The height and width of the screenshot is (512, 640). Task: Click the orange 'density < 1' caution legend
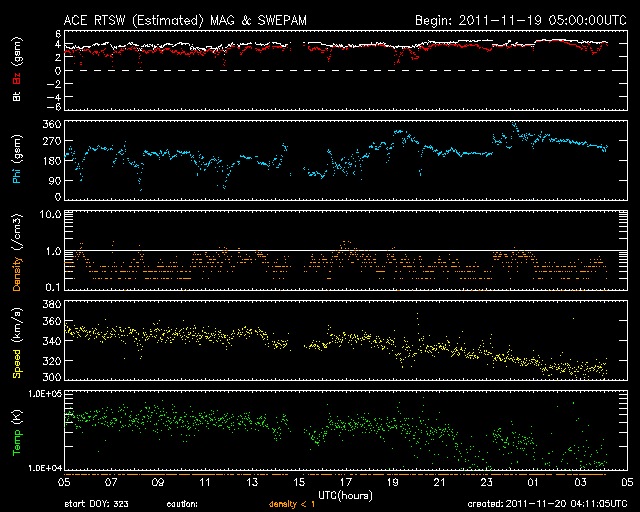292,504
